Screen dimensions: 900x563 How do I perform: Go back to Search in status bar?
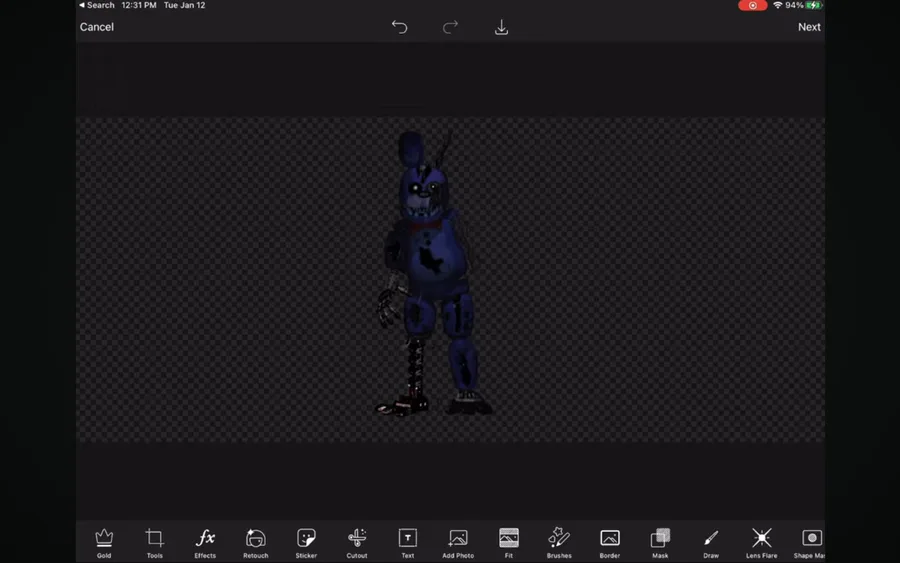point(97,5)
